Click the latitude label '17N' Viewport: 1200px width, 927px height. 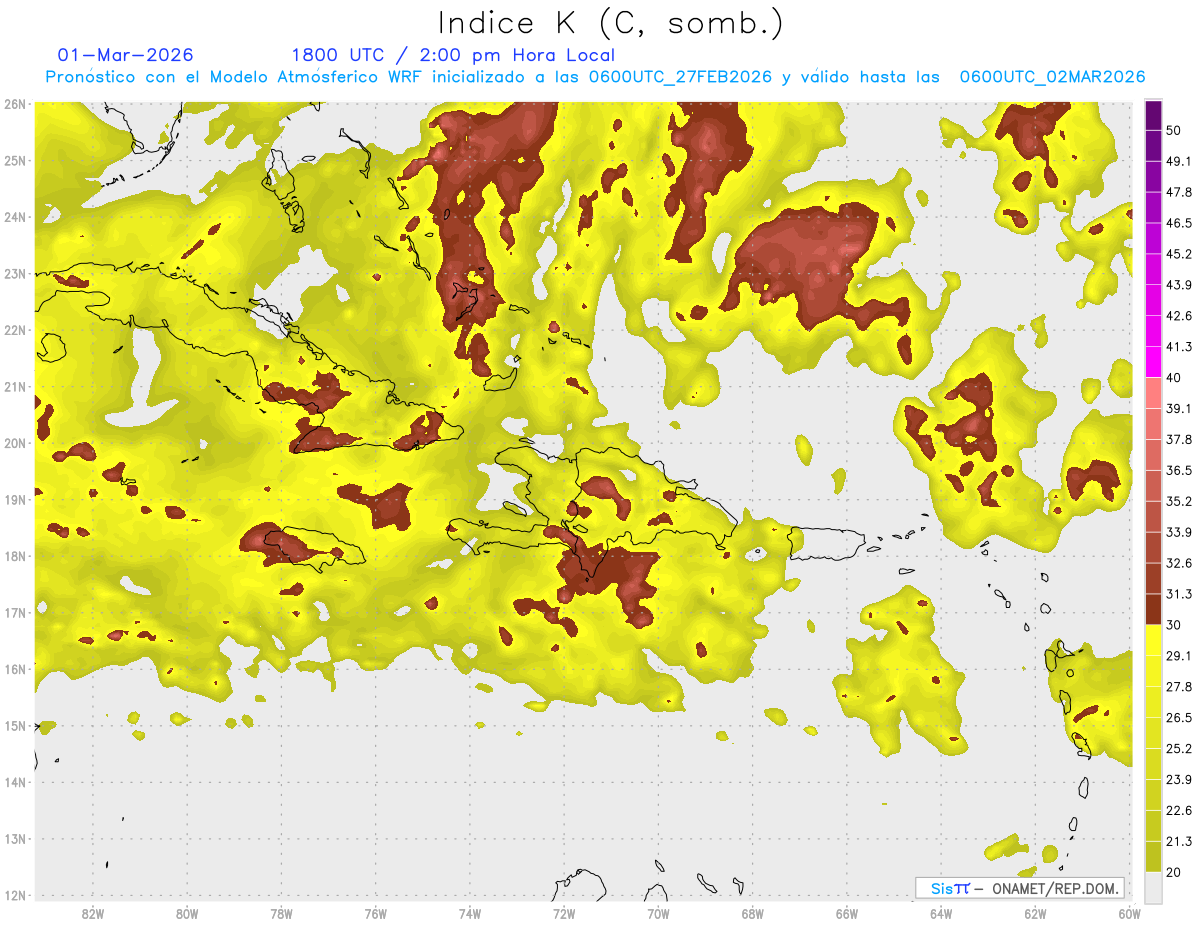click(15, 613)
